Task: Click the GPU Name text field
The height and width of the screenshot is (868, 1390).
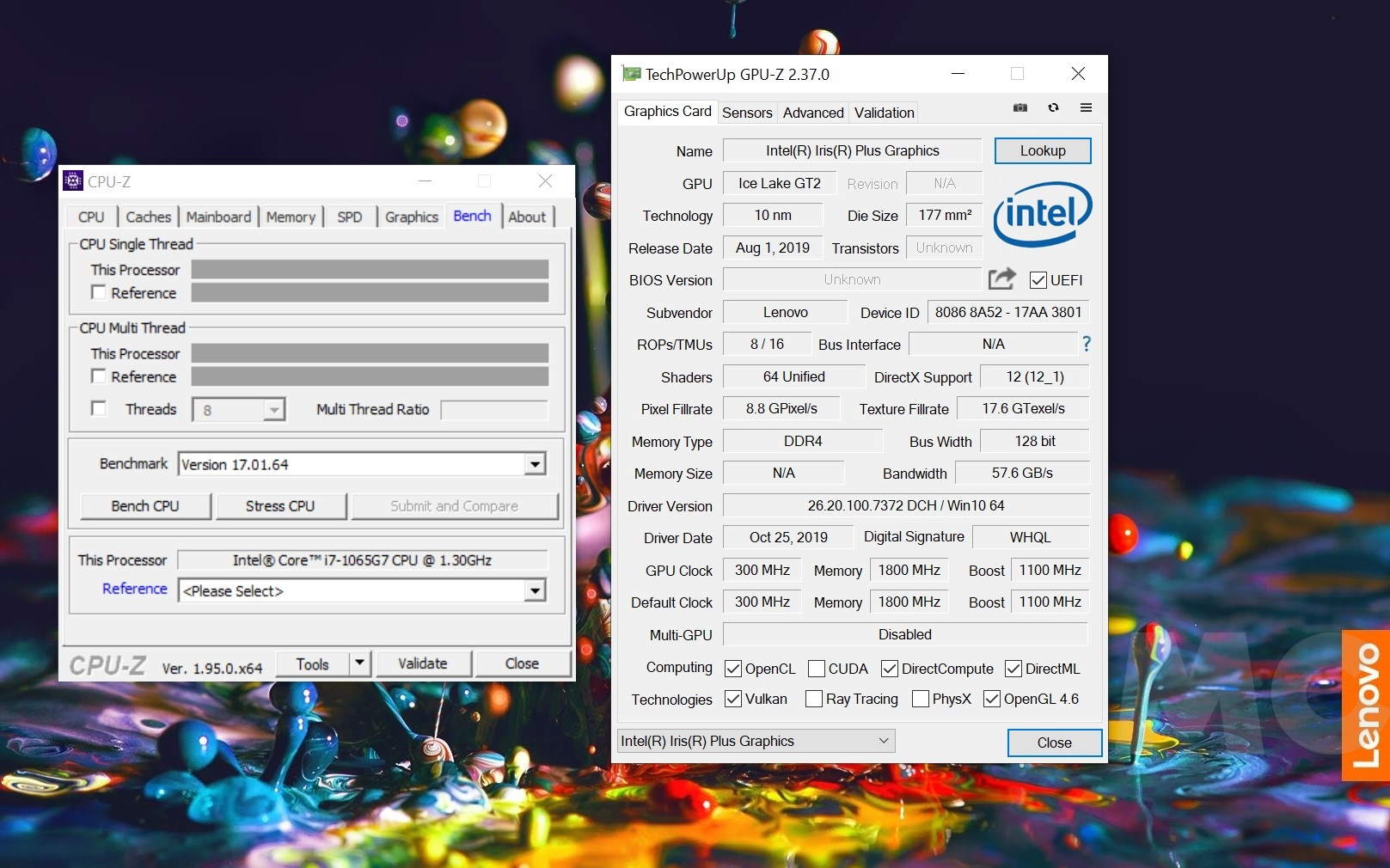Action: [852, 150]
